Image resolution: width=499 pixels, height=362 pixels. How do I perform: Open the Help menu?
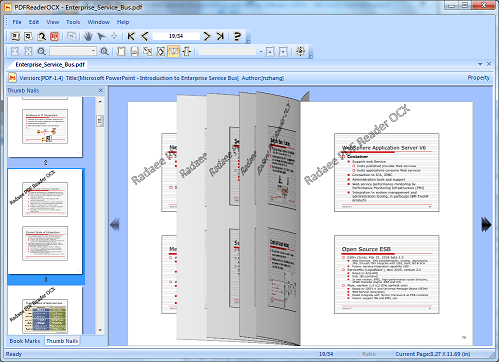point(123,22)
